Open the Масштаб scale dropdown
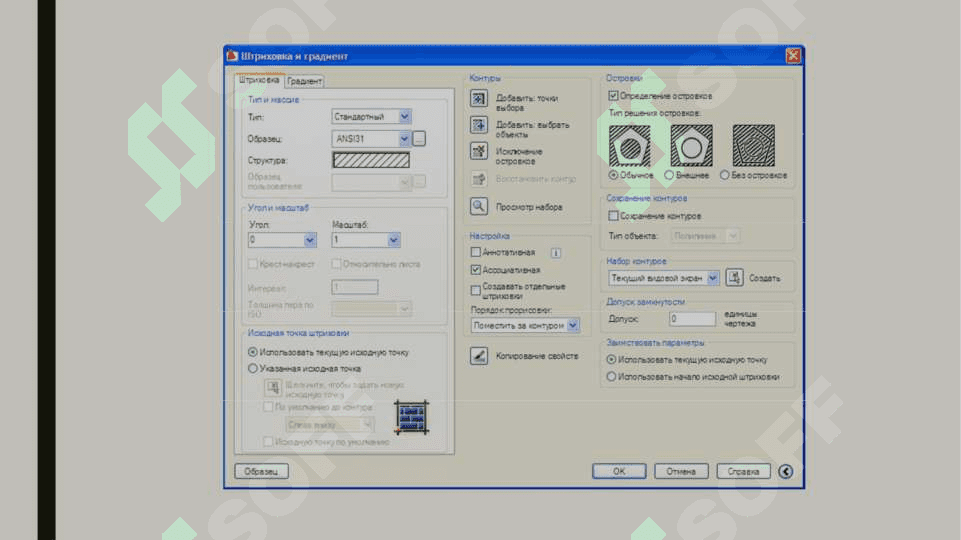This screenshot has height=540, width=961. tap(366, 240)
